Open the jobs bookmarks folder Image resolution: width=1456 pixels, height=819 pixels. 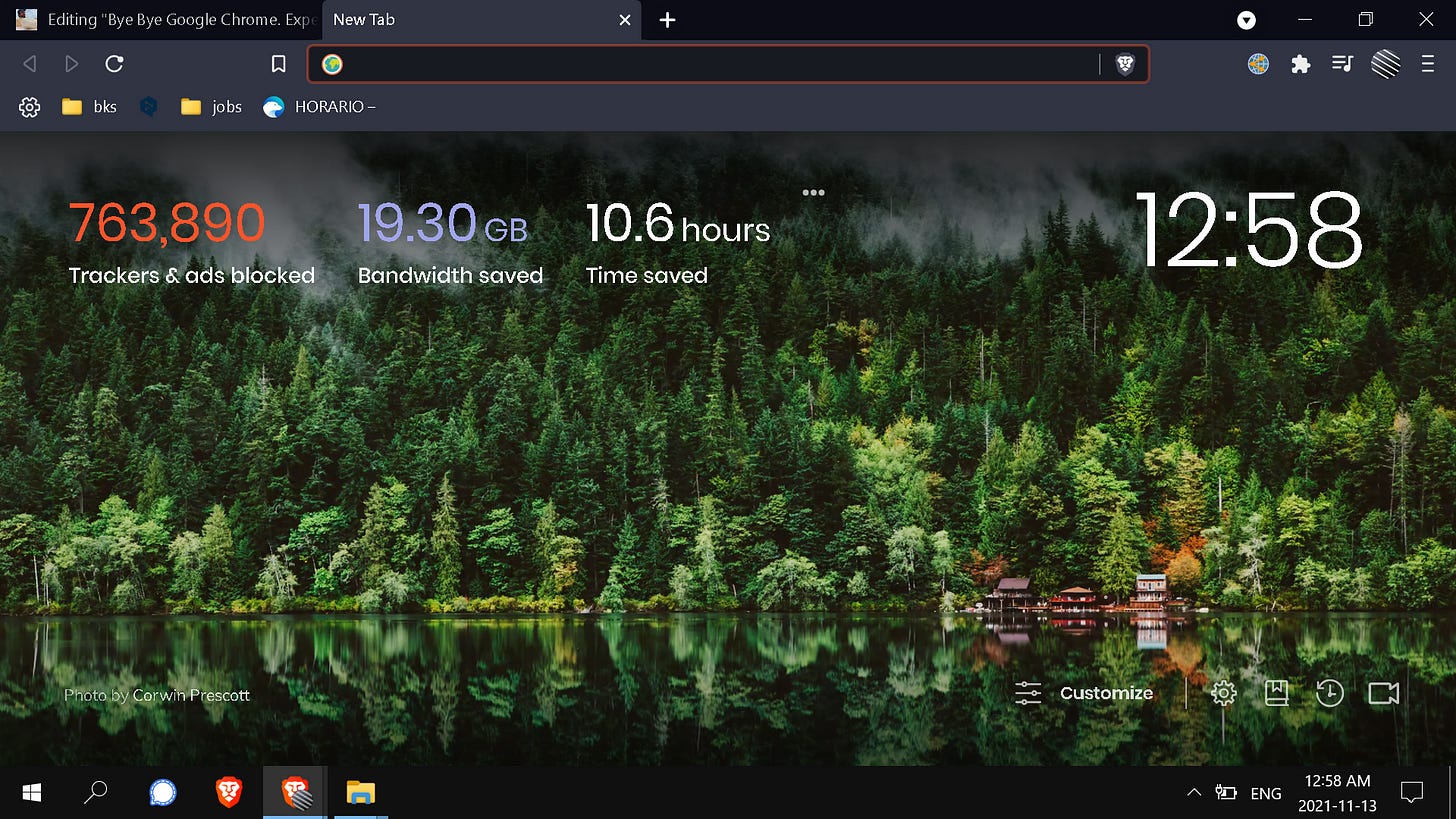(211, 107)
